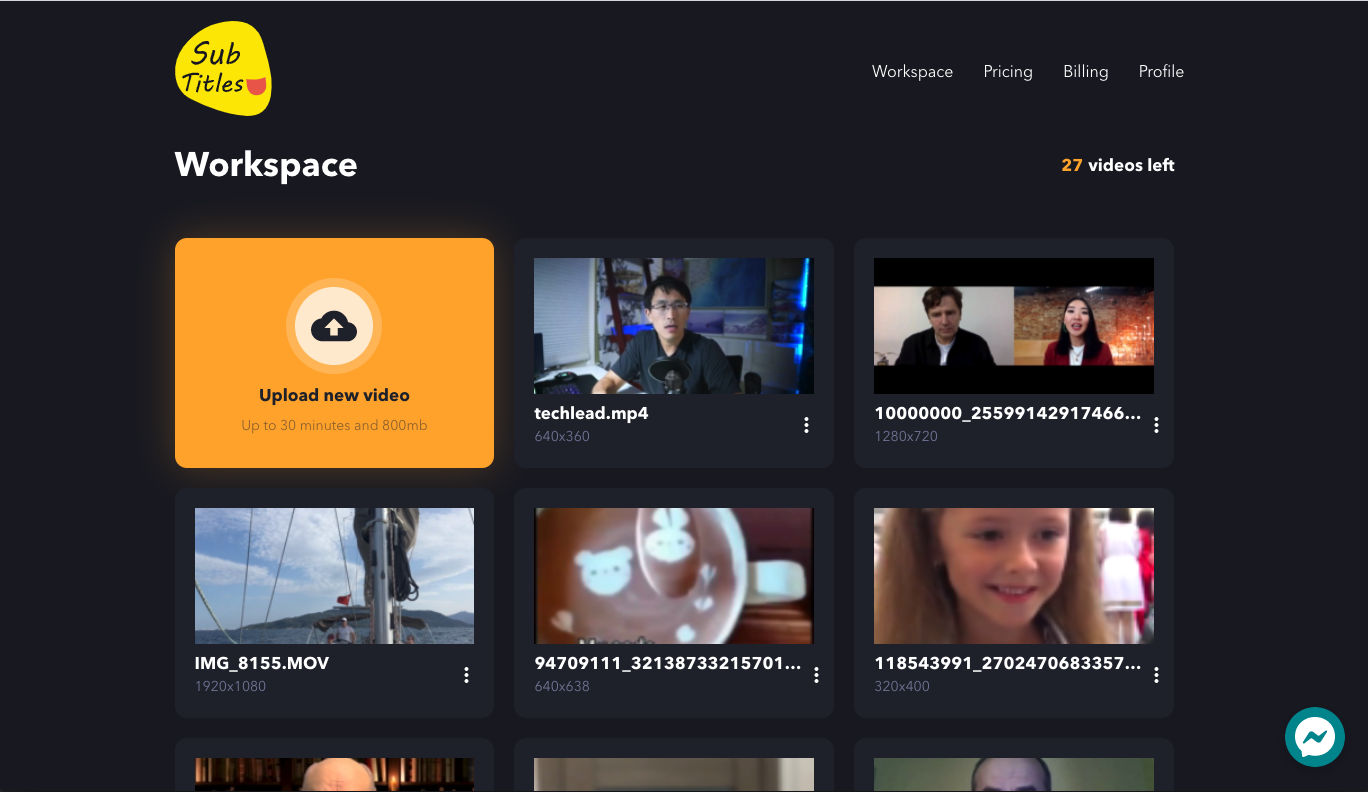Viewport: 1368px width, 792px height.
Task: Open options menu for 94709111_32138733215701 video
Action: [x=816, y=675]
